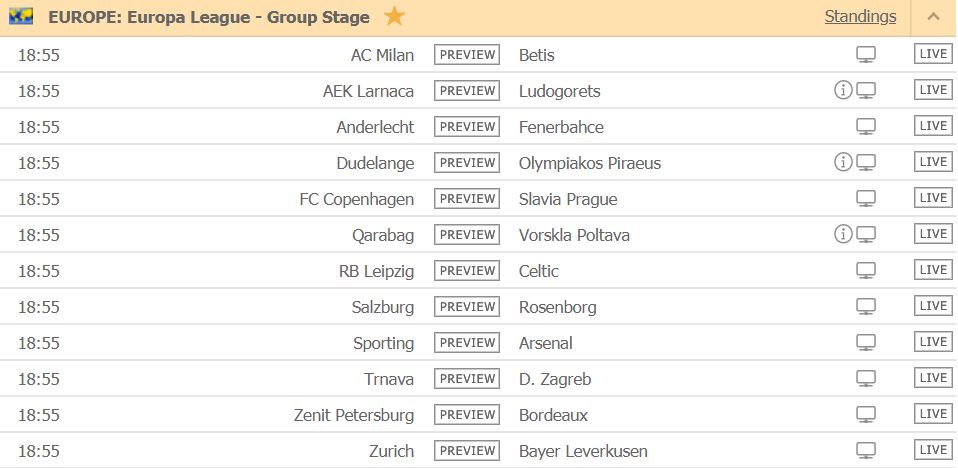Open PREVIEW for AC Milan vs Betis

pyautogui.click(x=467, y=55)
